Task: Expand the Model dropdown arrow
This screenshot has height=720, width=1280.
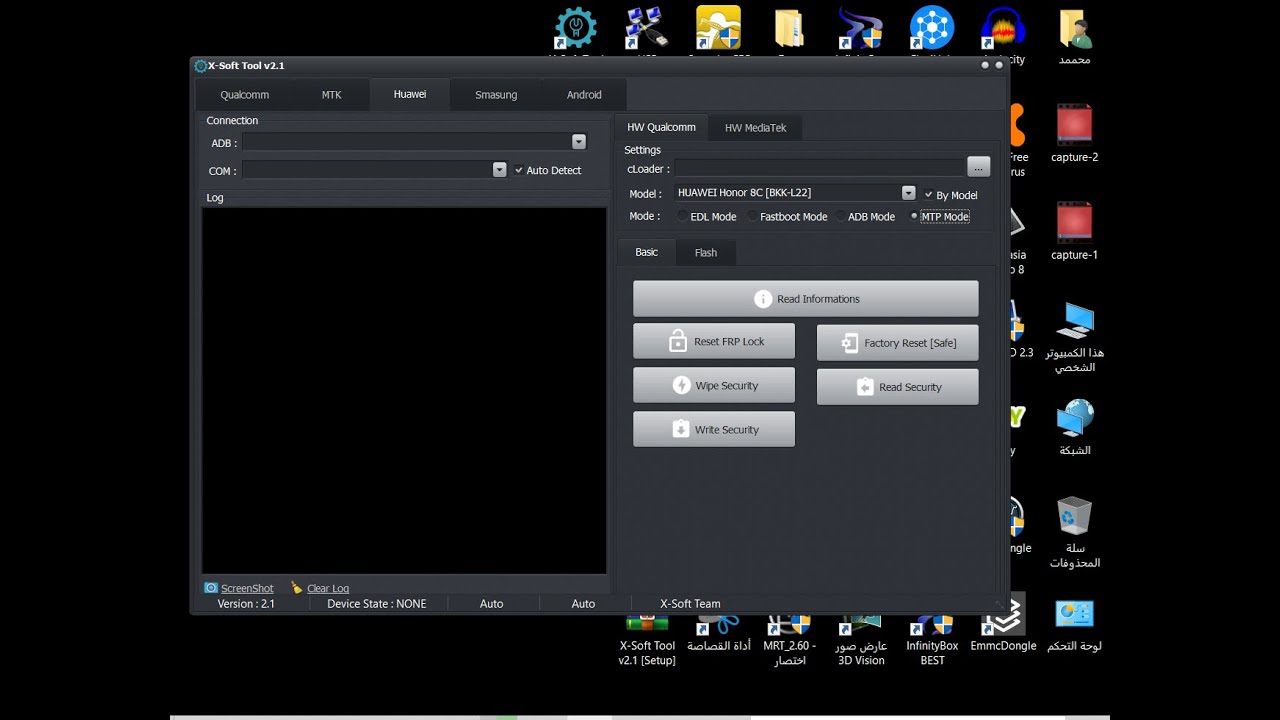Action: 908,193
